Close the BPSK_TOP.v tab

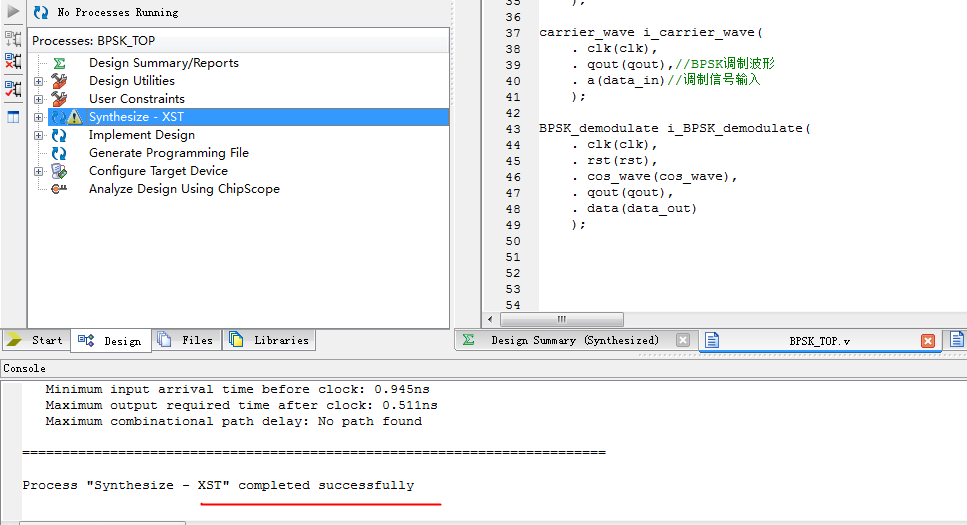pyautogui.click(x=928, y=341)
